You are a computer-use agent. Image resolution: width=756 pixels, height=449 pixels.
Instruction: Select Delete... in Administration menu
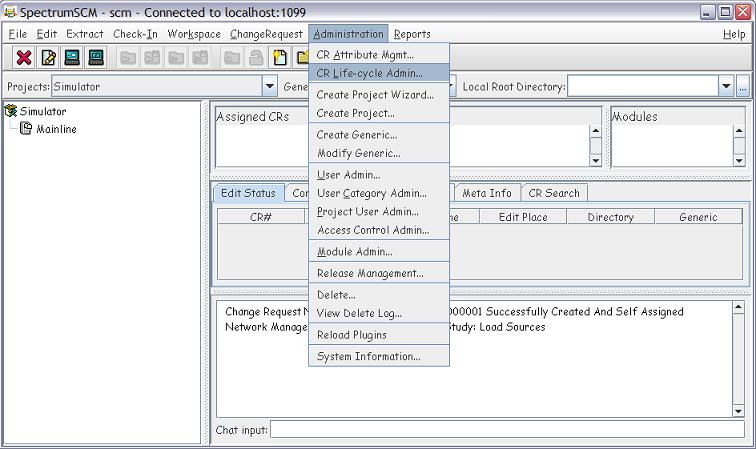coord(379,295)
